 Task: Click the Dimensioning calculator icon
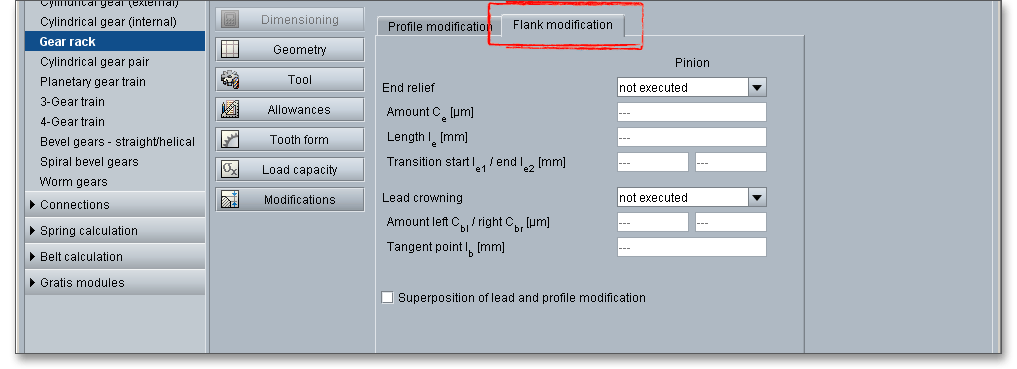pos(230,19)
